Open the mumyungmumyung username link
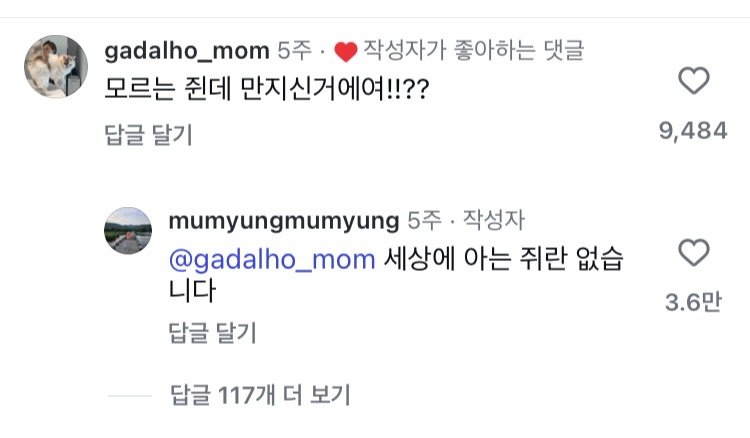Viewport: 750px width, 438px height. [x=285, y=220]
